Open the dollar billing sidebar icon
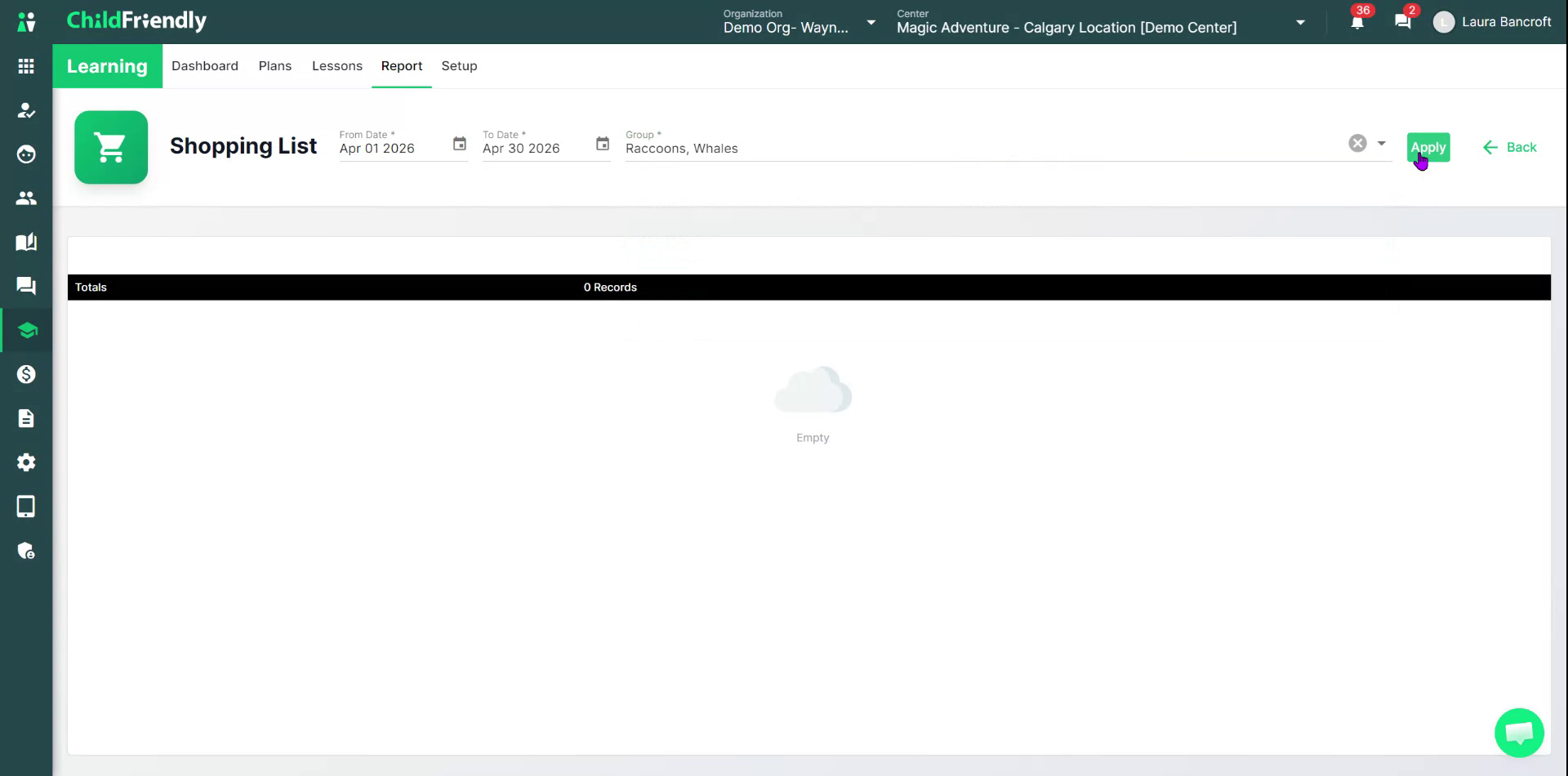Viewport: 1568px width, 776px height. [26, 374]
